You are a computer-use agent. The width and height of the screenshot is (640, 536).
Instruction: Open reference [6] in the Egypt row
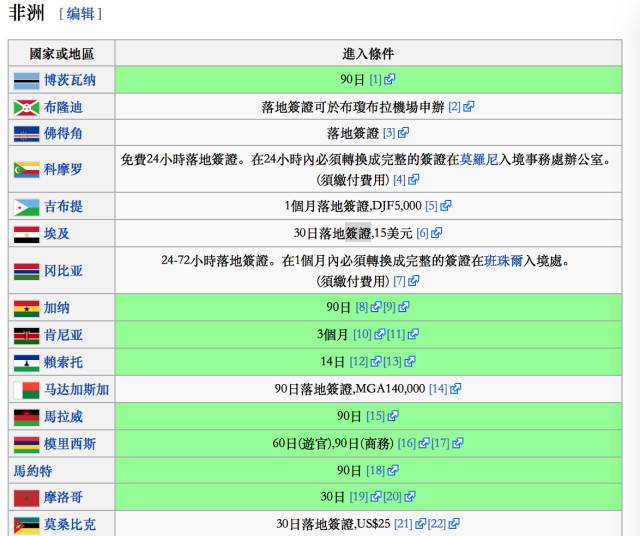pos(422,233)
